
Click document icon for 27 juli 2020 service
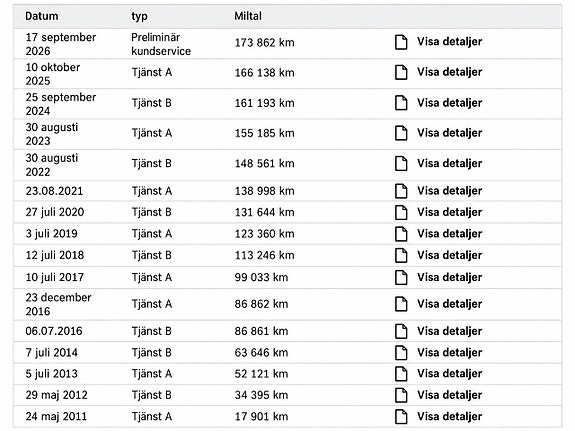(401, 212)
